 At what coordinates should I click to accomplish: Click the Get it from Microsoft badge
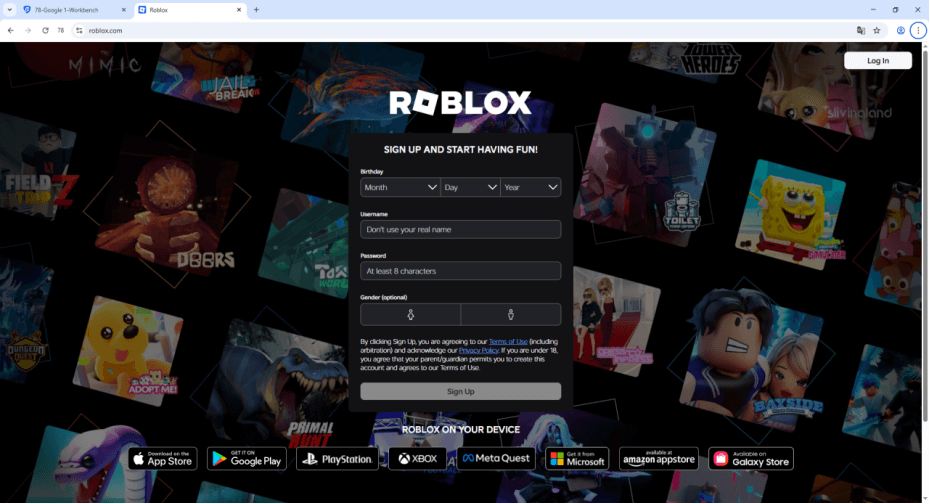coord(577,458)
